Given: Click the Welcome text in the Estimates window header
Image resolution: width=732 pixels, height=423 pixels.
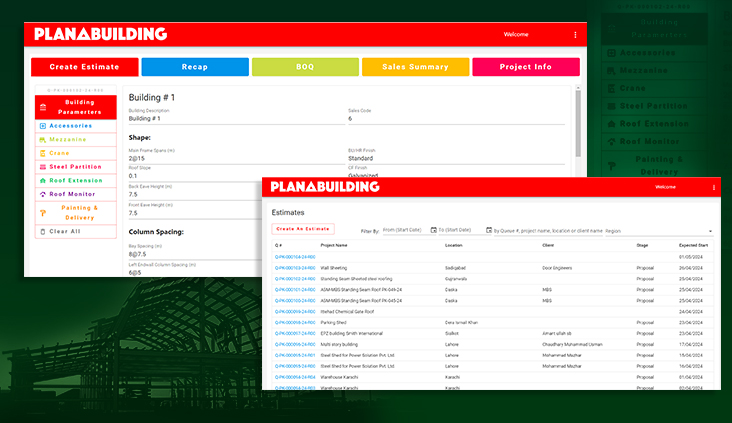Looking at the screenshot, I should (665, 187).
